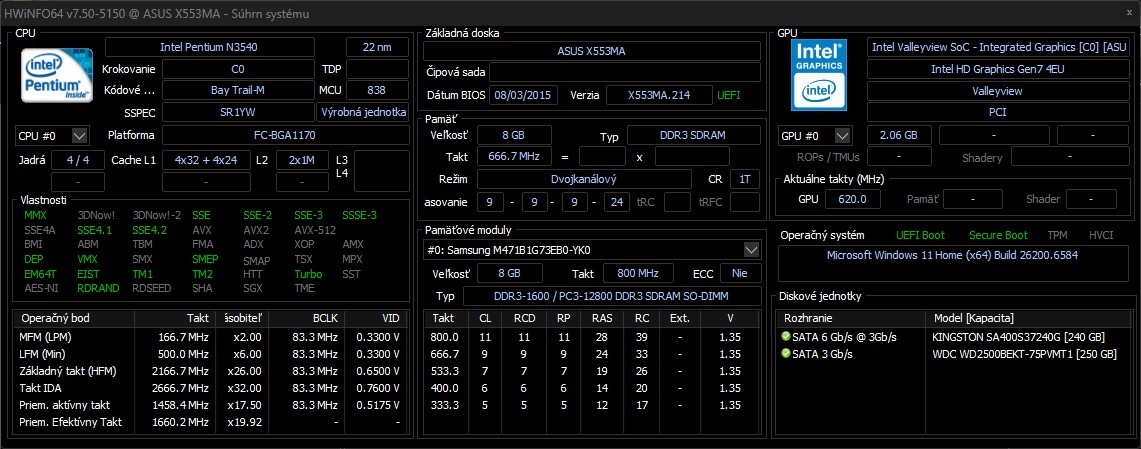The width and height of the screenshot is (1141, 449).
Task: Open the CPU #0 selector dropdown
Action: coord(80,135)
